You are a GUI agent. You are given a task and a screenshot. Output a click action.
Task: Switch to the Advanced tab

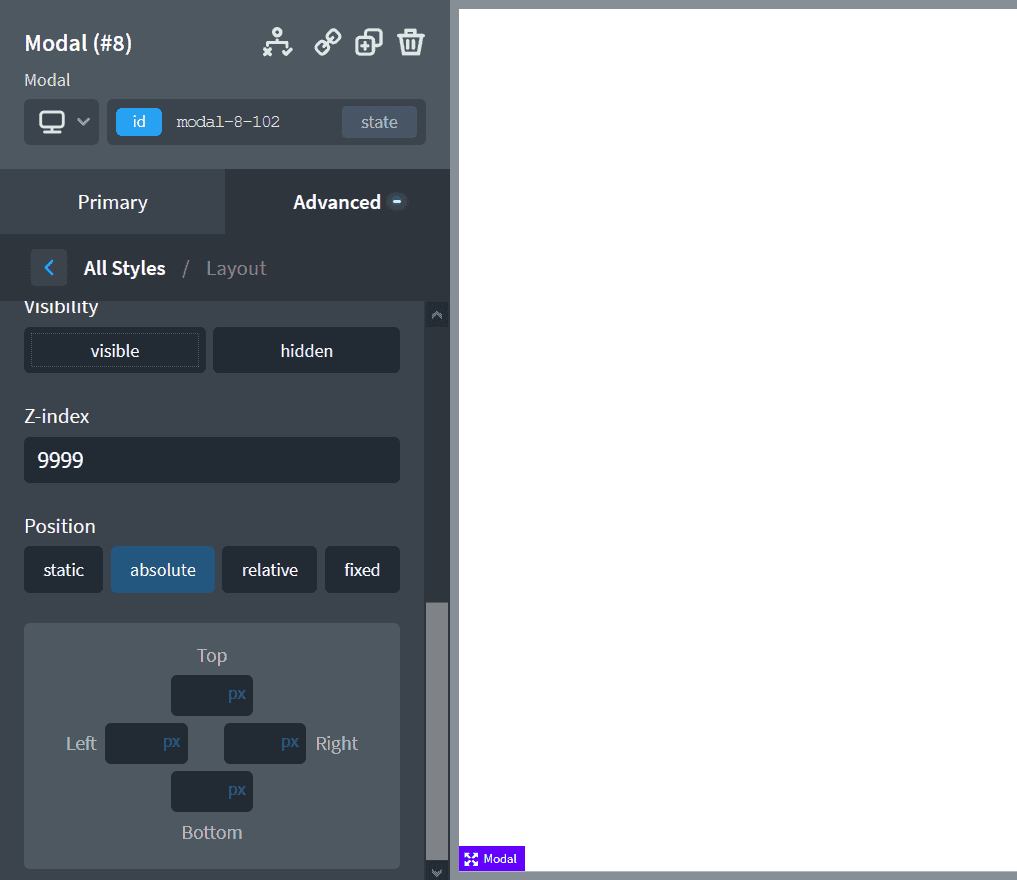(x=337, y=202)
